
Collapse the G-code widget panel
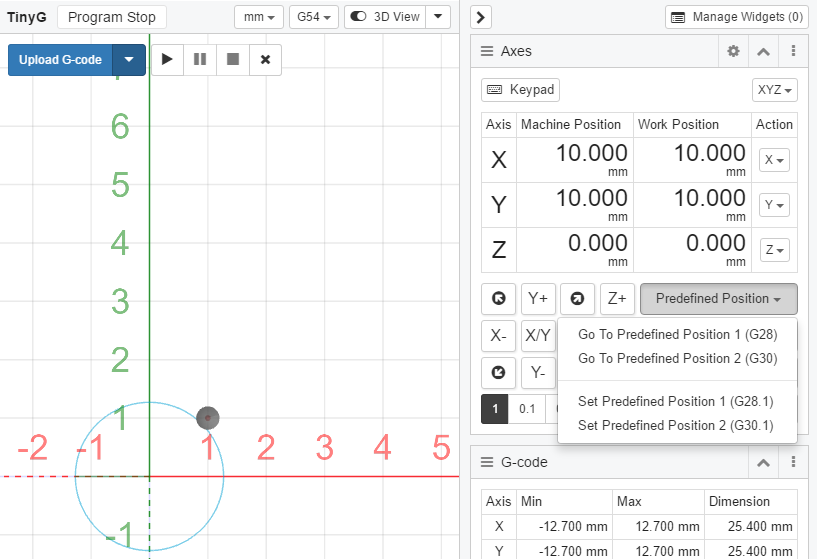[763, 462]
